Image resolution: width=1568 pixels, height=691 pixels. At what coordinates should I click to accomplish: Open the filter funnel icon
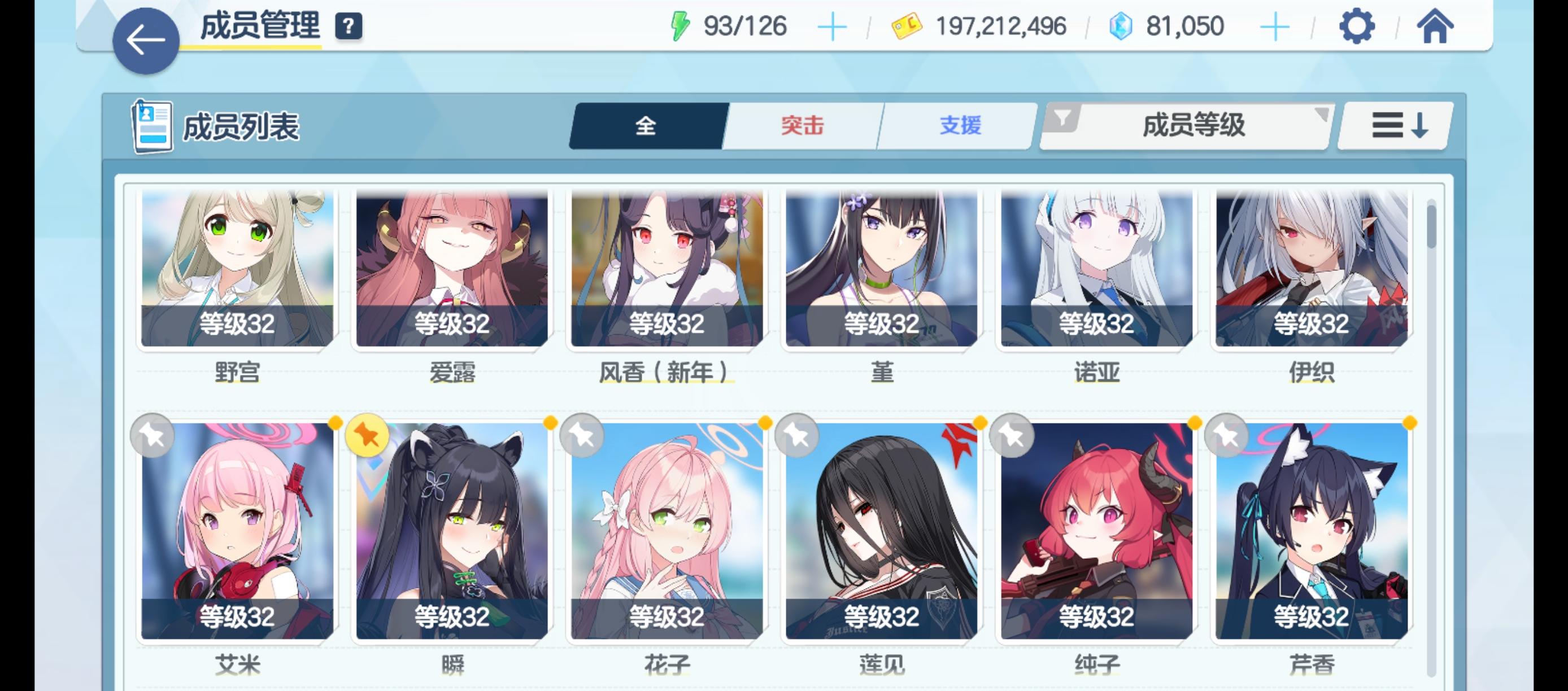click(1062, 117)
